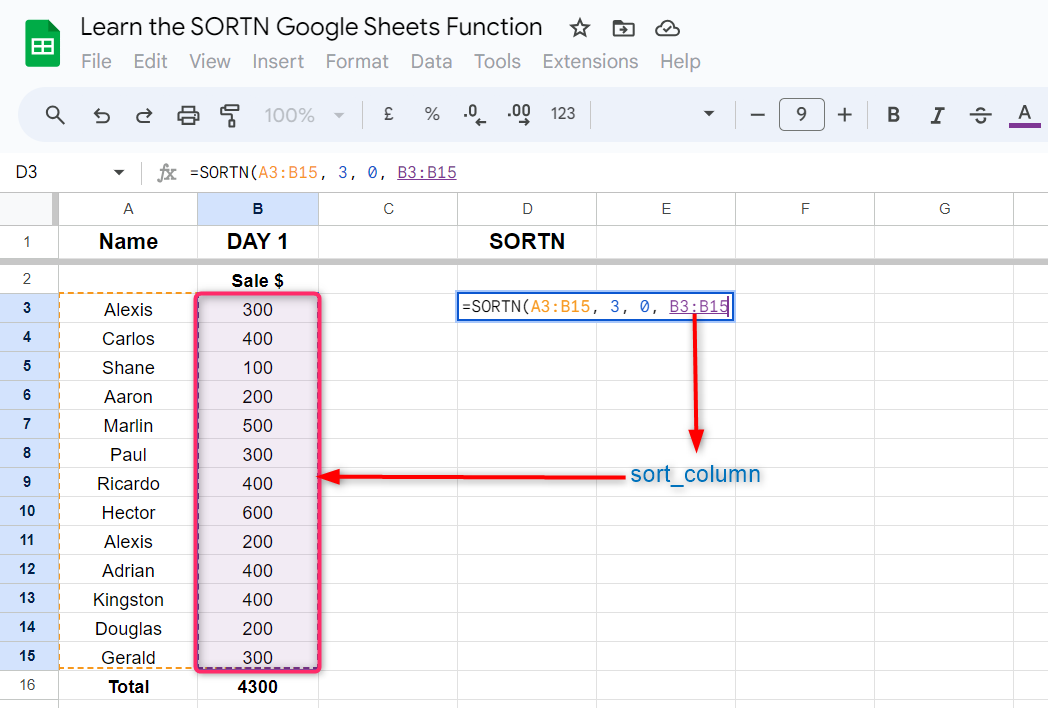Open the Insert menu
Image resolution: width=1048 pixels, height=708 pixels.
[278, 62]
